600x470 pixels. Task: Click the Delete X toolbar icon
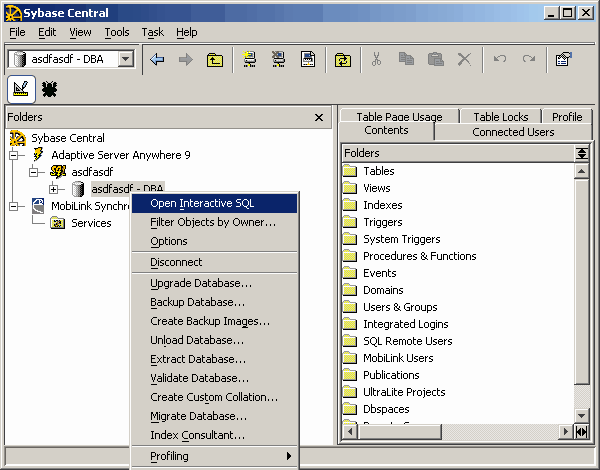(464, 59)
